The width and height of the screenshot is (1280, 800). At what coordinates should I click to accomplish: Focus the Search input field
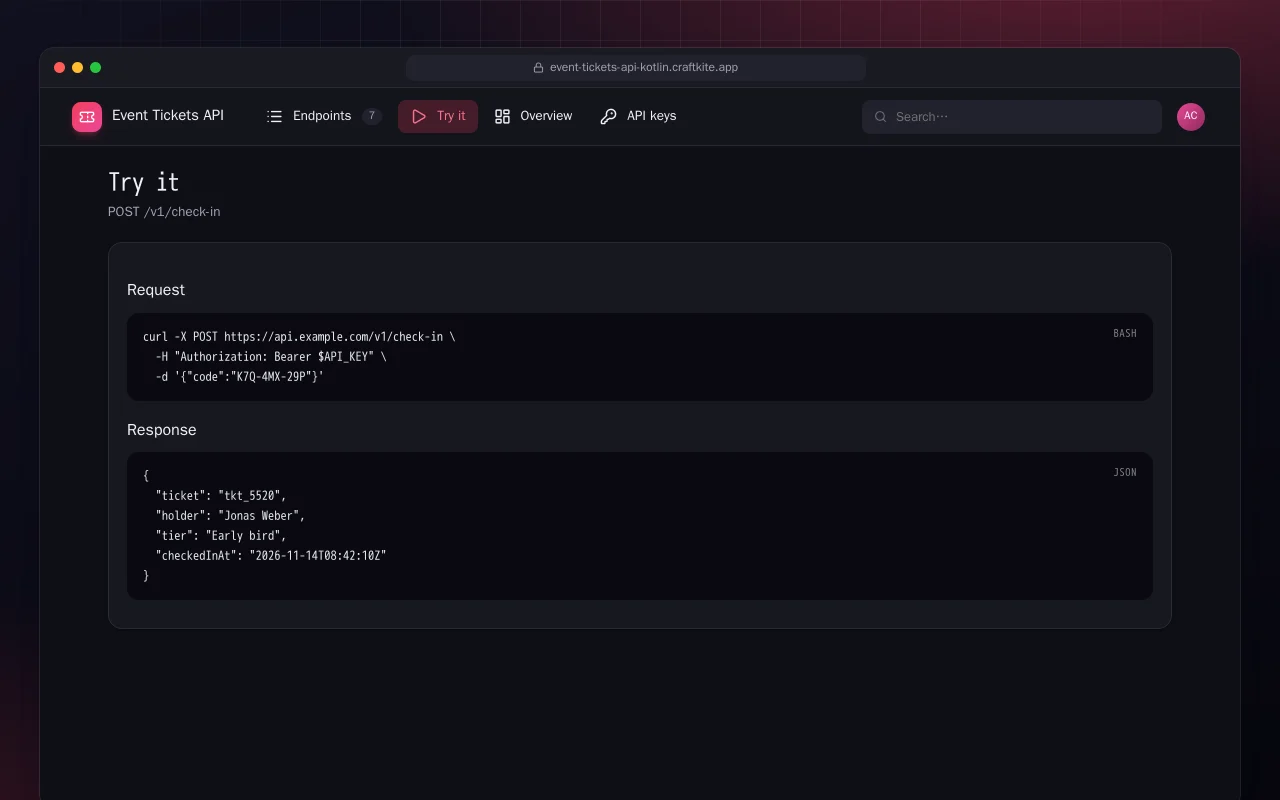[1012, 117]
